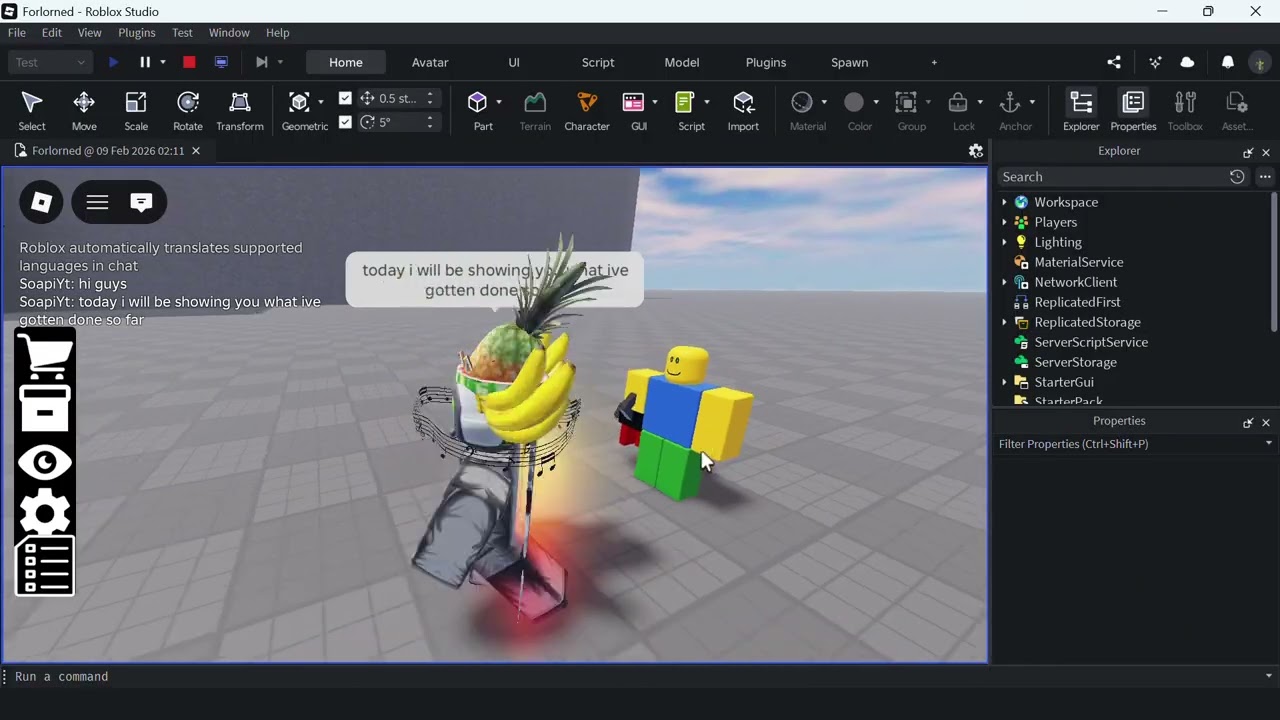Click the checklist icon in game
This screenshot has width=1280, height=720.
click(x=45, y=566)
